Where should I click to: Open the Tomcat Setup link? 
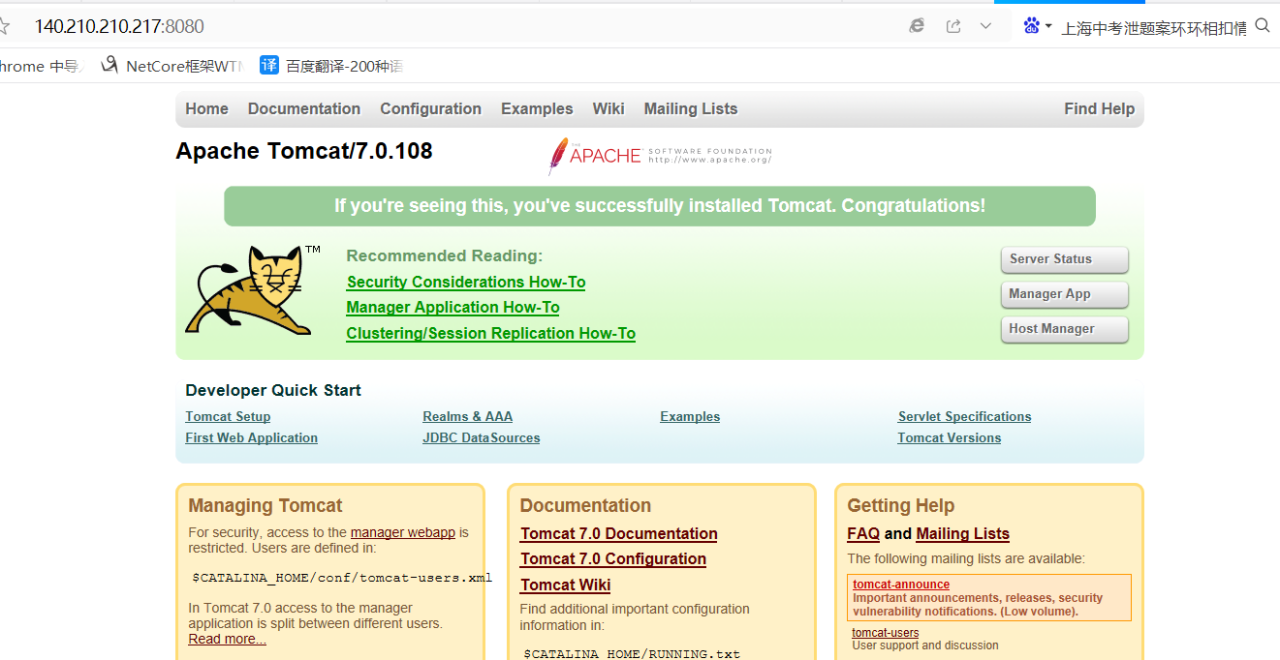228,417
